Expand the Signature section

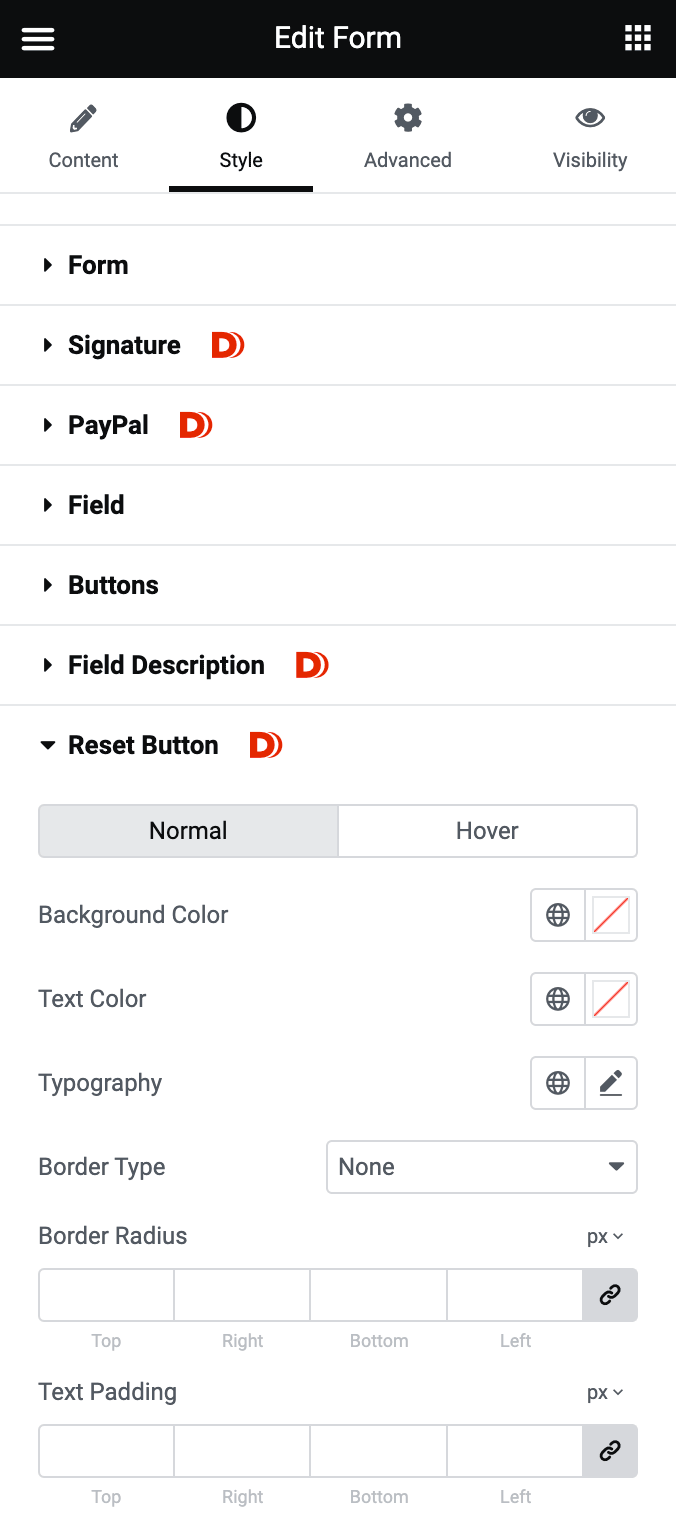(124, 345)
